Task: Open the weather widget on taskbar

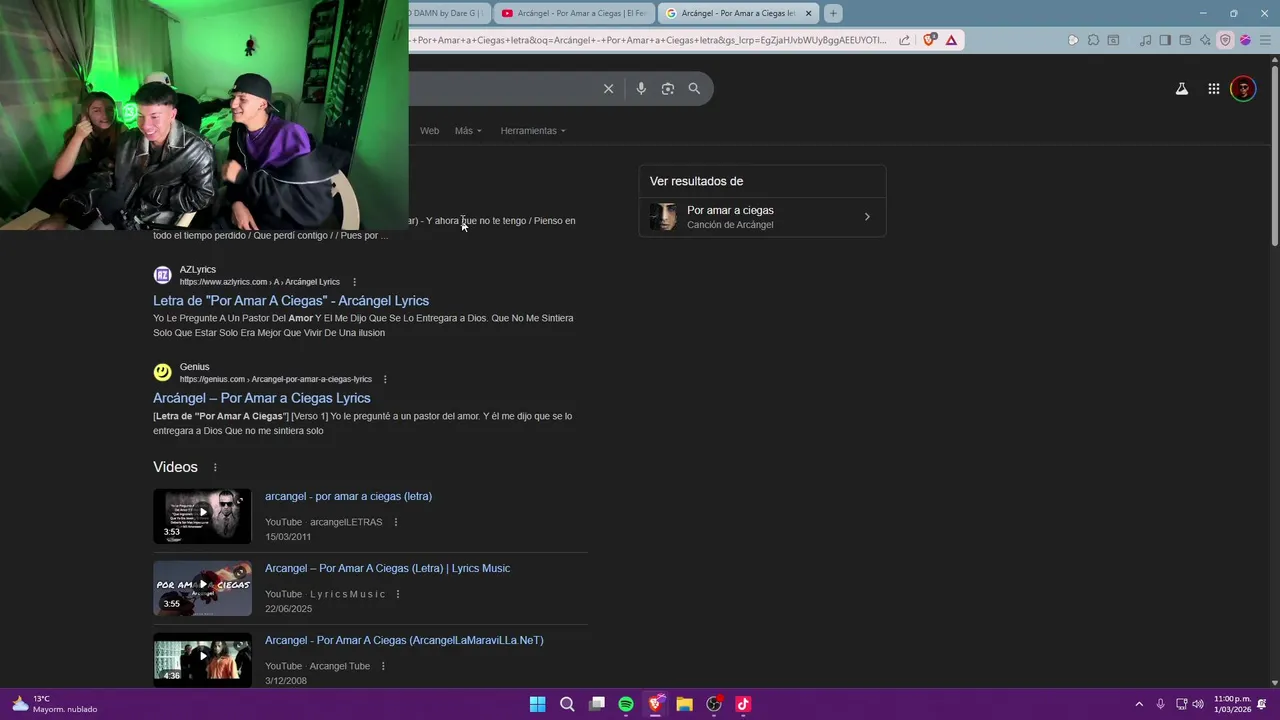Action: click(55, 704)
